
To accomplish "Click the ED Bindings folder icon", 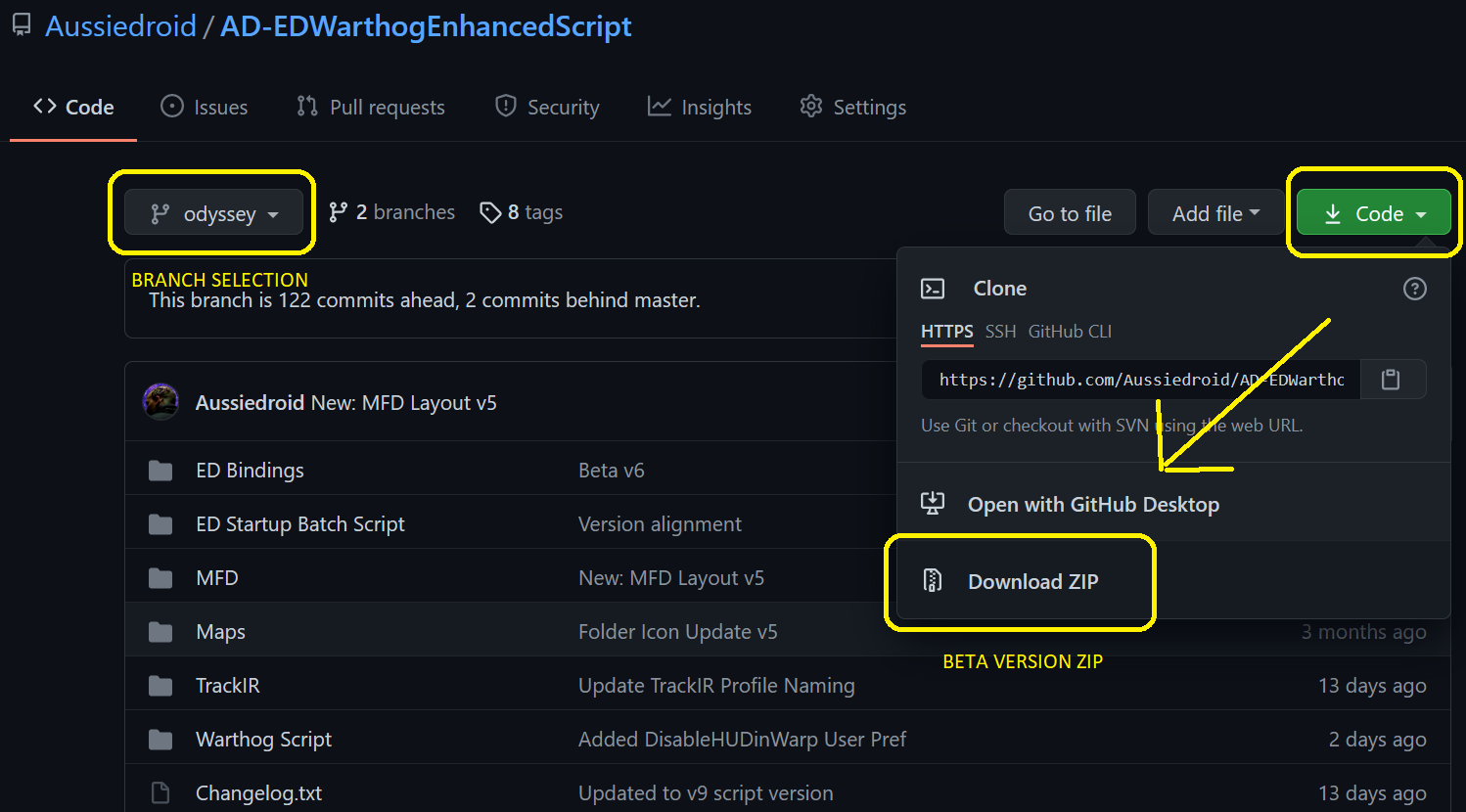I will pyautogui.click(x=160, y=472).
